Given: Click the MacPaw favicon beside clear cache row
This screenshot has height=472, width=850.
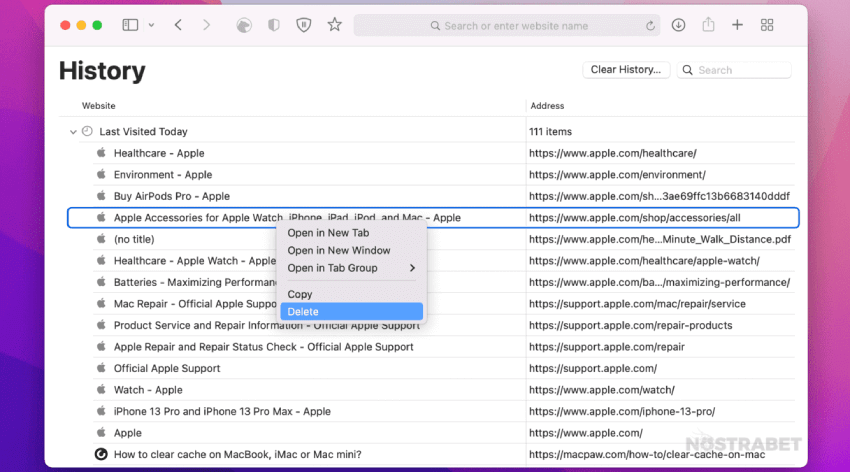Looking at the screenshot, I should click(x=101, y=454).
